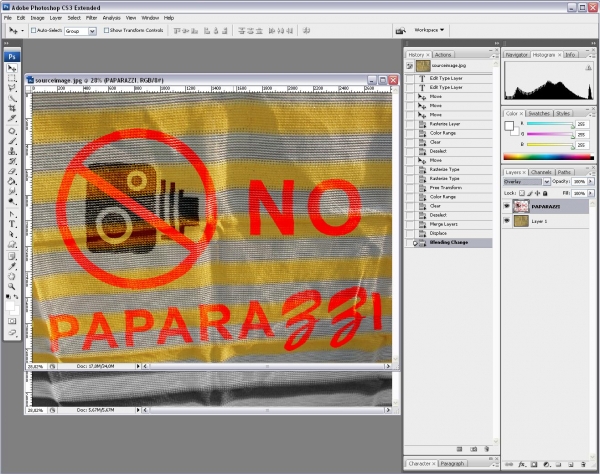Click the Create new layer icon

[571, 464]
